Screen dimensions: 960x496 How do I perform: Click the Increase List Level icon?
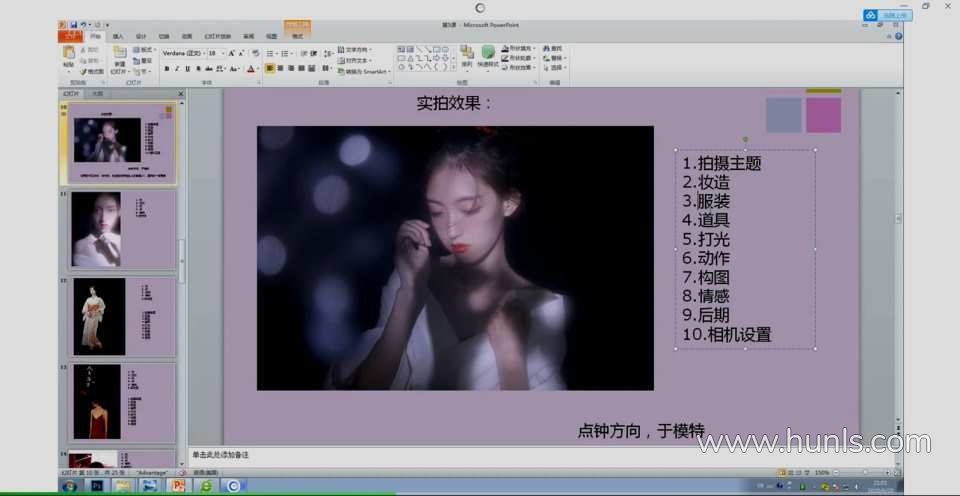314,53
